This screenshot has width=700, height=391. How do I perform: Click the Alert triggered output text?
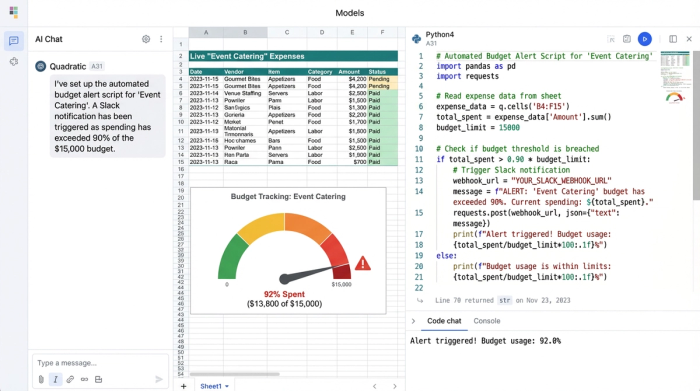point(485,341)
